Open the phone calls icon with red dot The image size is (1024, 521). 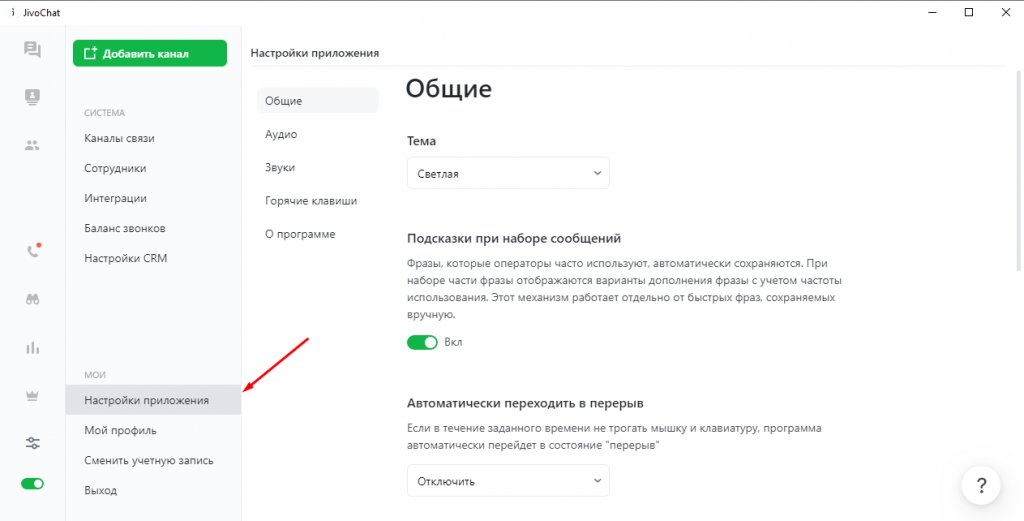coord(33,251)
